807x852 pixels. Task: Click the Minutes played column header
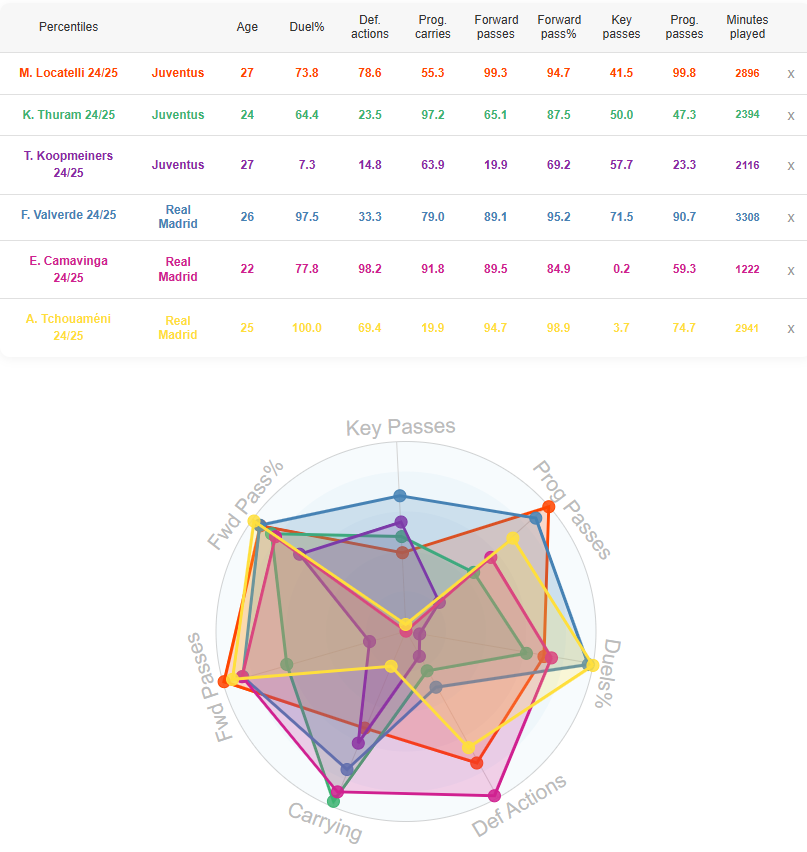click(747, 27)
